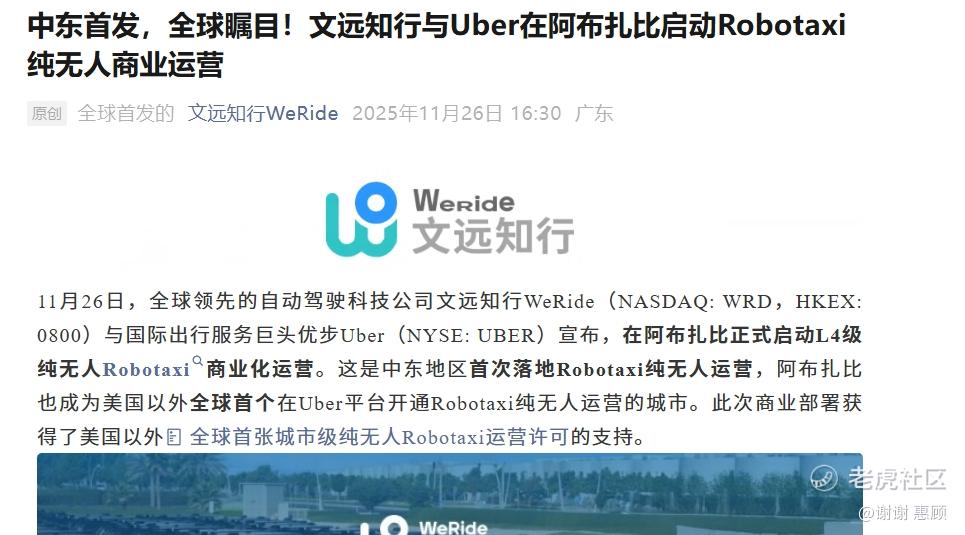Click the 原创 original tag badge
965x535 pixels.
pyautogui.click(x=47, y=113)
